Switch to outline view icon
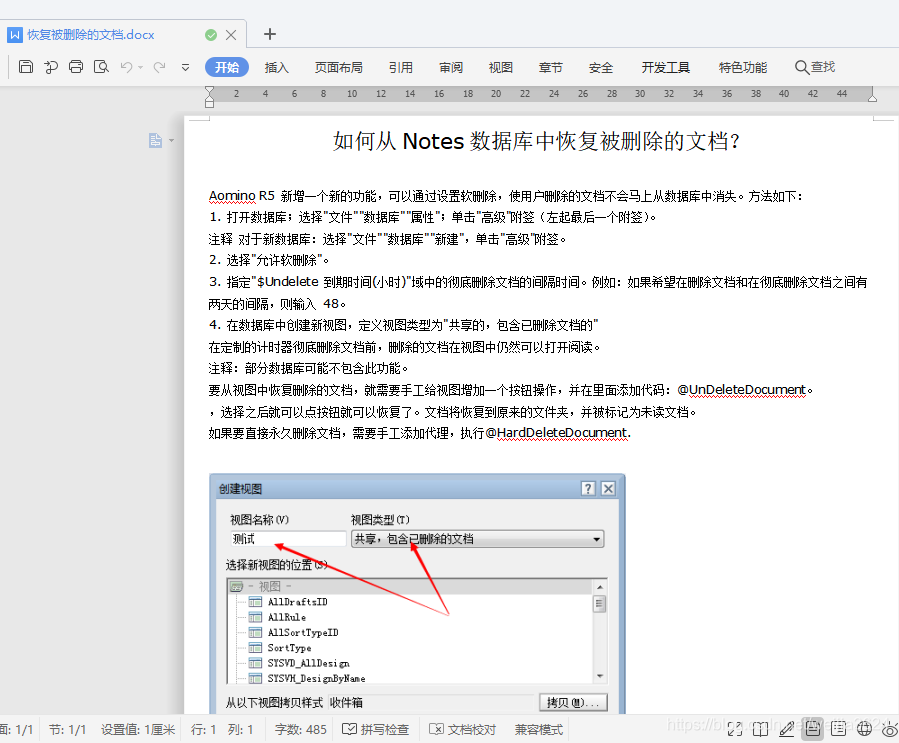 coord(838,729)
